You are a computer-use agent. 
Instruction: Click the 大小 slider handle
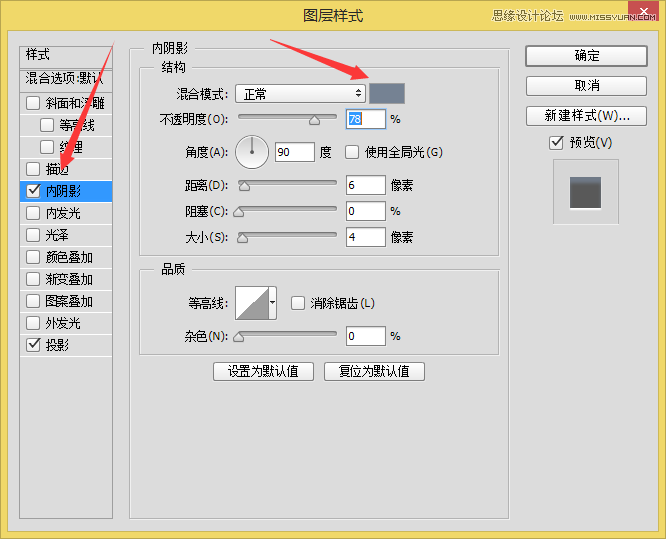[x=243, y=238]
